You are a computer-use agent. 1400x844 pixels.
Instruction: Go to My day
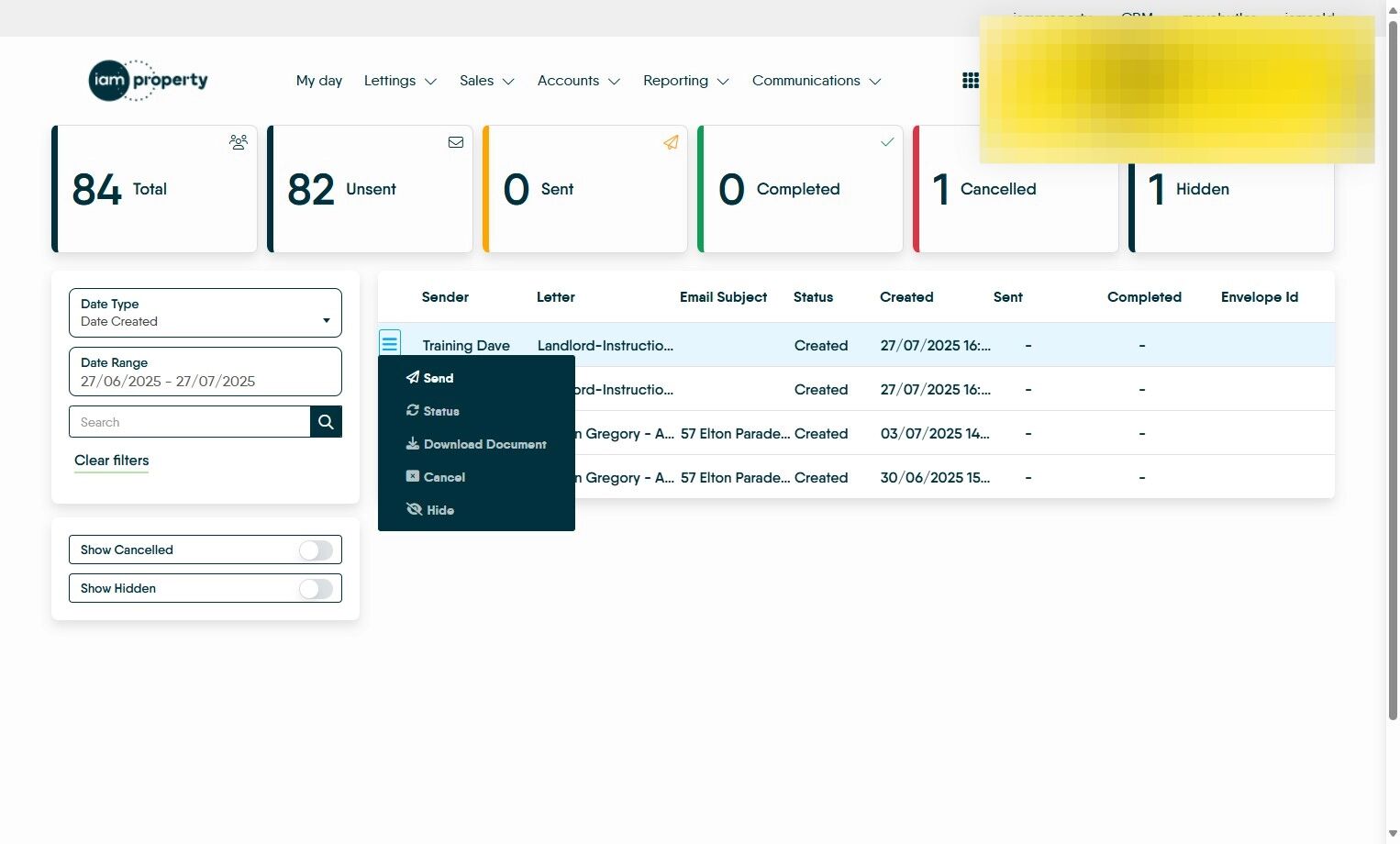tap(319, 81)
